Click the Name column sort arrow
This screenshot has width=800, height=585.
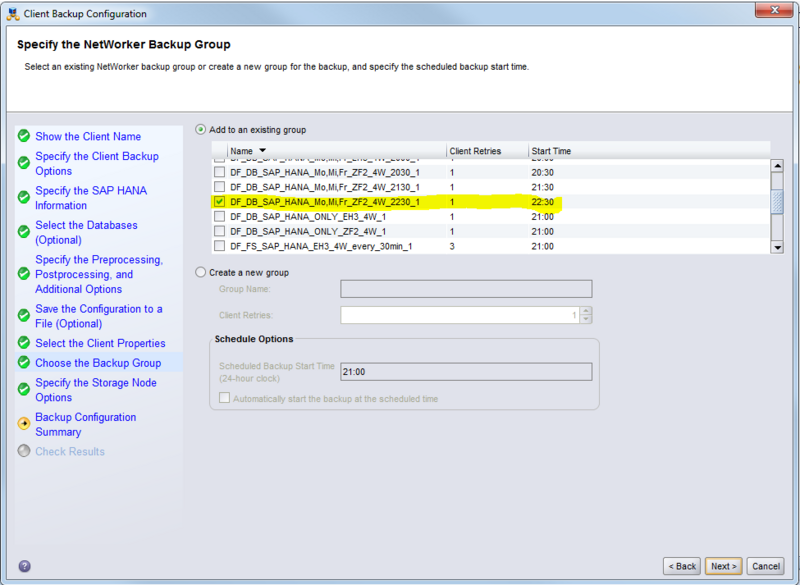click(x=263, y=151)
